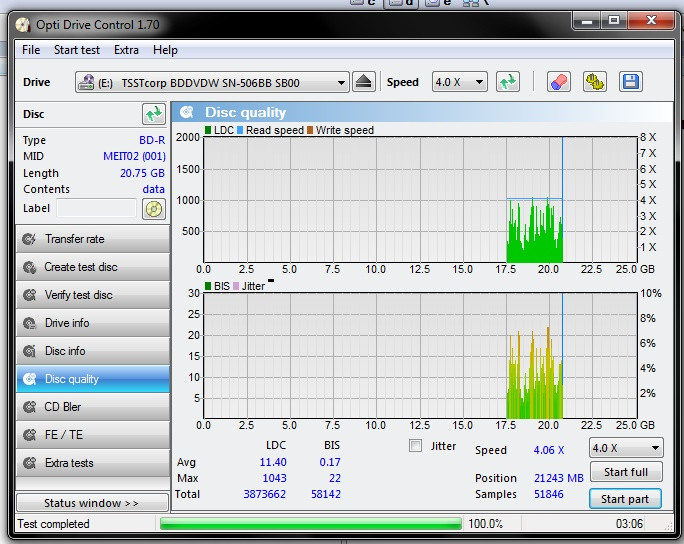Screen dimensions: 684x544
Task: Click the eraser icon in the toolbar
Action: (x=559, y=82)
